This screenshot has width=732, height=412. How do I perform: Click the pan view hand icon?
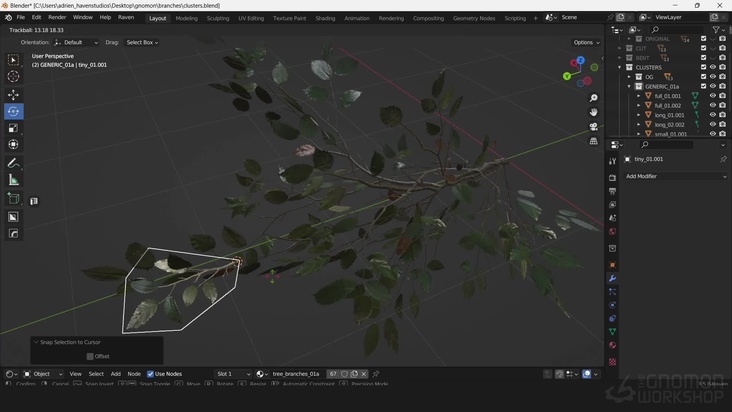[x=593, y=112]
